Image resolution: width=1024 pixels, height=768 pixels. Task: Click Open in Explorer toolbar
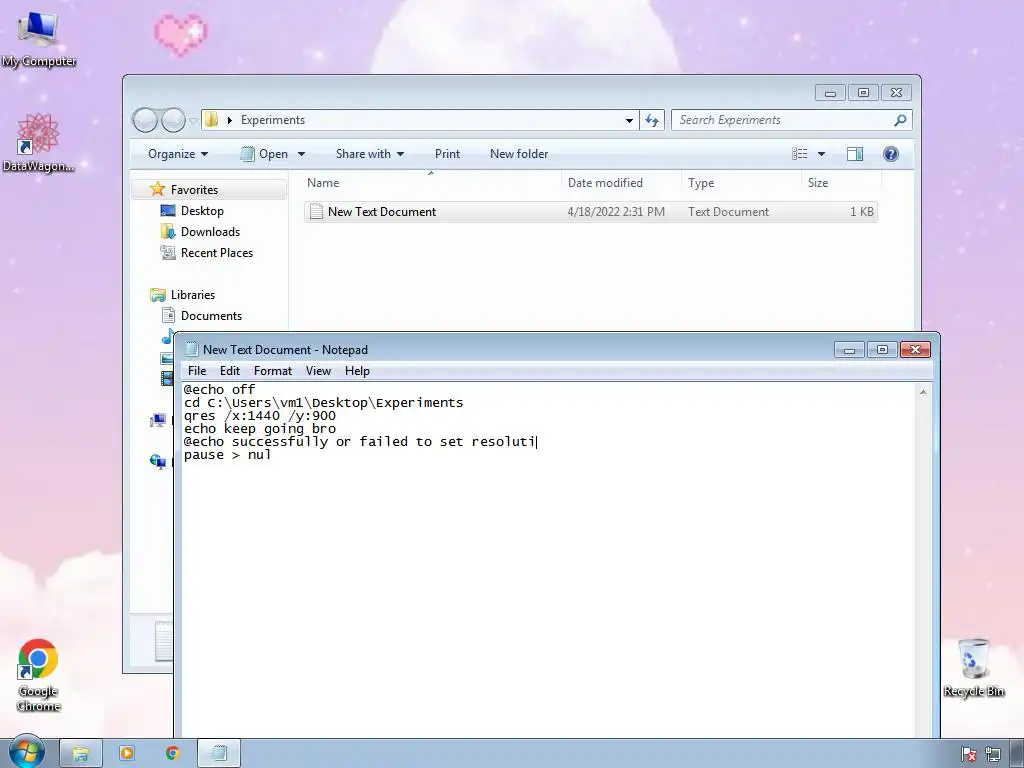coord(264,154)
